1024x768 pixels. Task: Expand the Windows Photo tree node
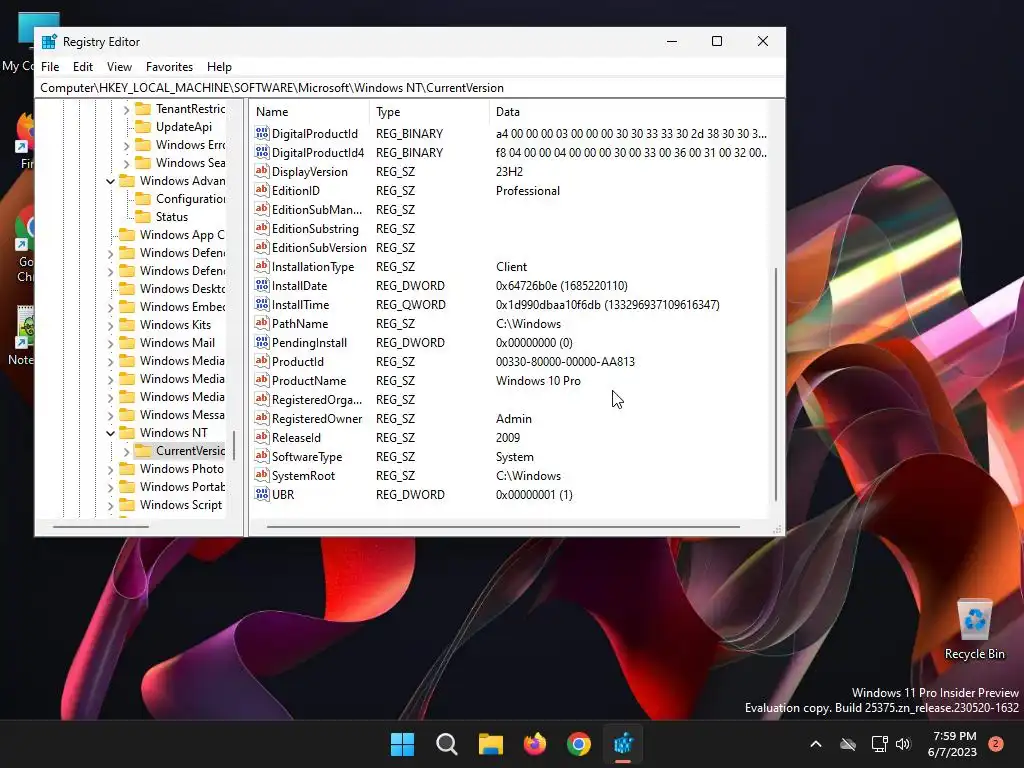110,470
